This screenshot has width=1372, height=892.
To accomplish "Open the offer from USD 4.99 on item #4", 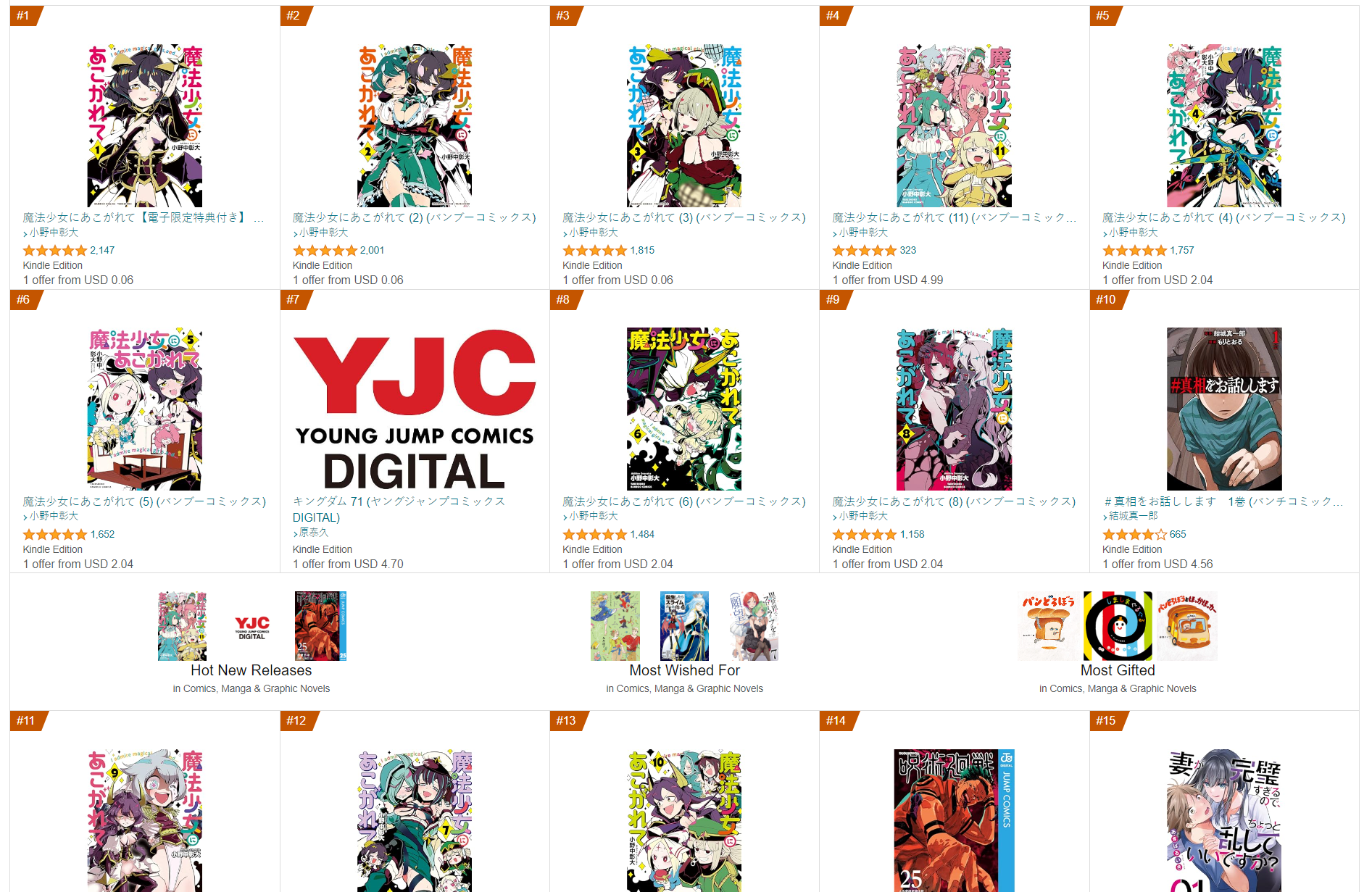I will 887,280.
